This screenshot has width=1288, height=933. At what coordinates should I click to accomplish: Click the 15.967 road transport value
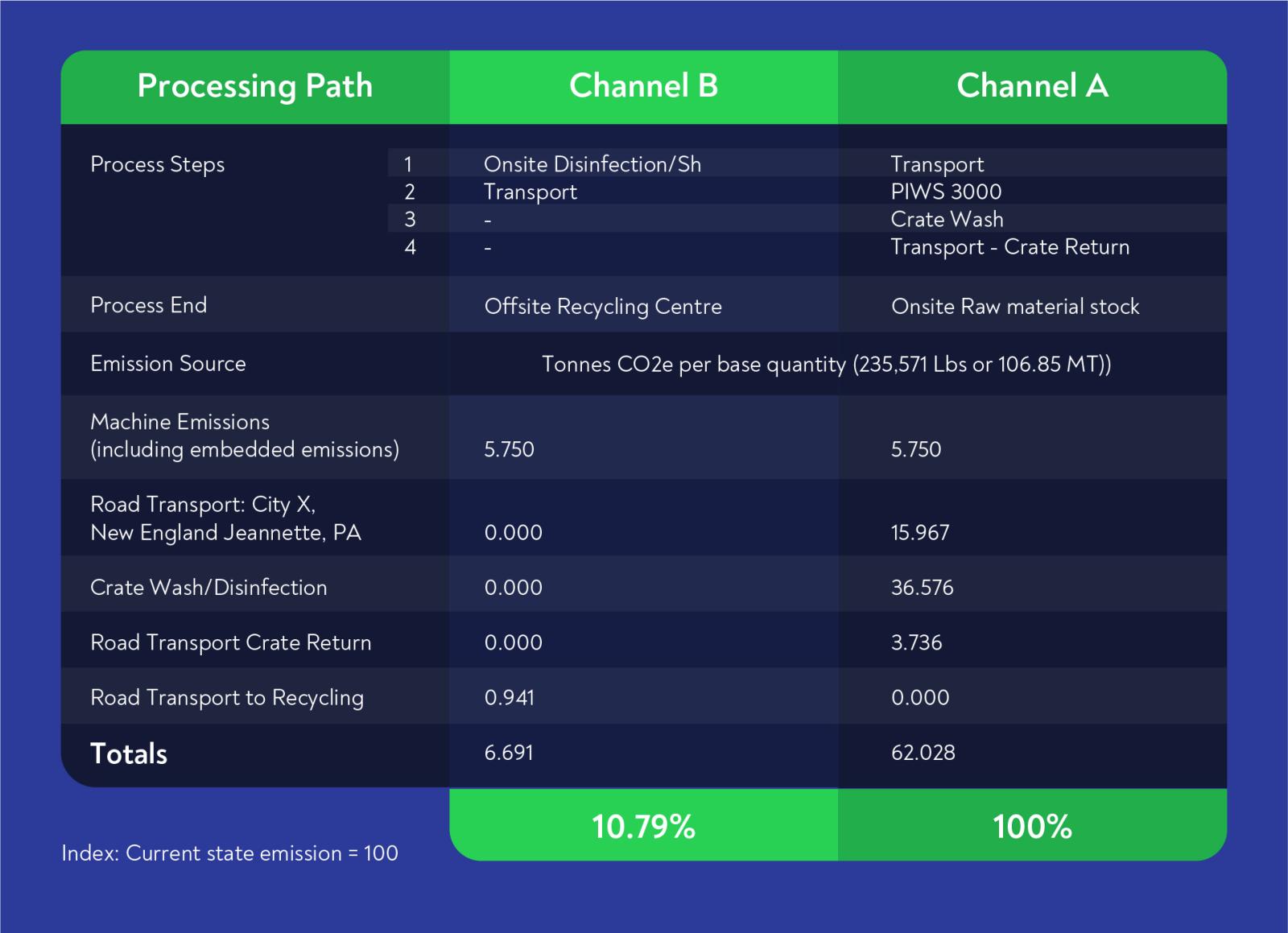click(x=920, y=532)
